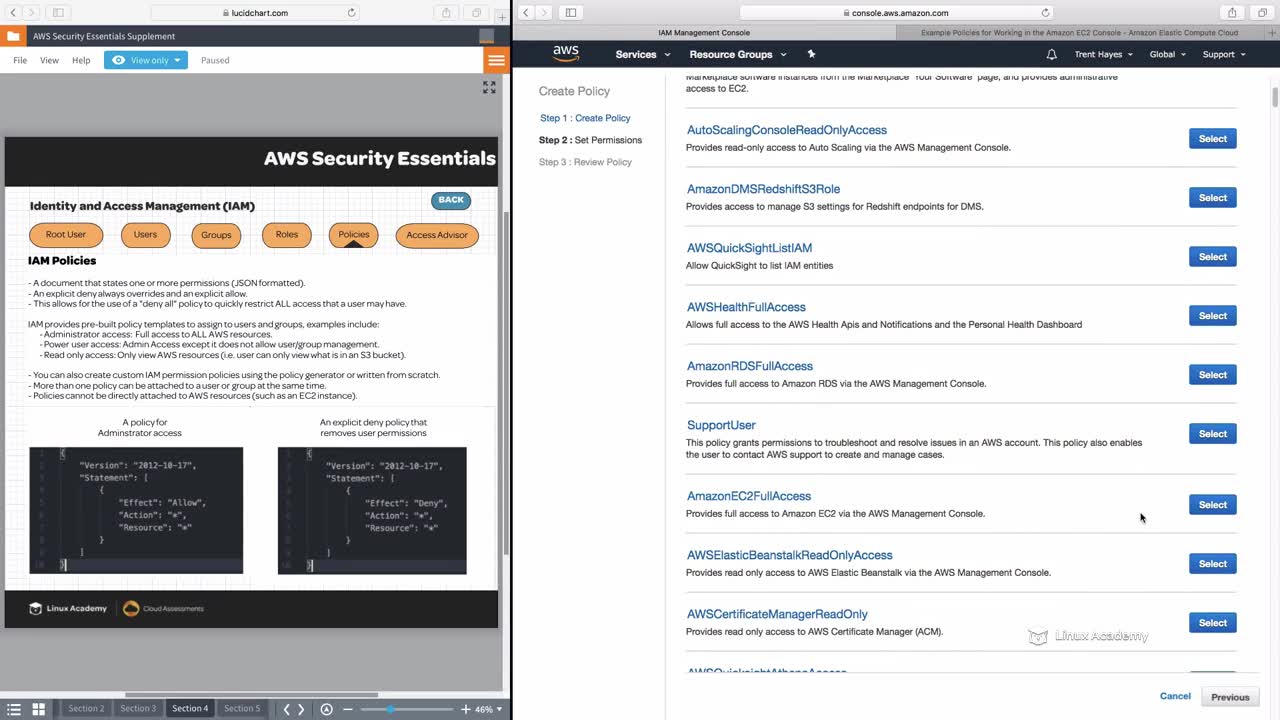Cancel the Create Policy wizard
Viewport: 1280px width, 720px height.
click(x=1175, y=696)
